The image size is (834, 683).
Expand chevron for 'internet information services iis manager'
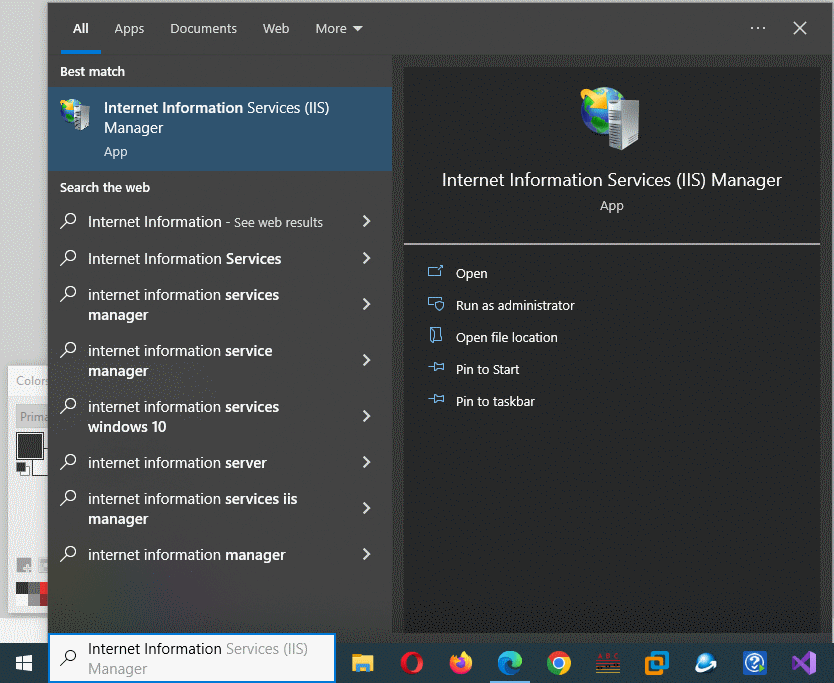coord(366,508)
